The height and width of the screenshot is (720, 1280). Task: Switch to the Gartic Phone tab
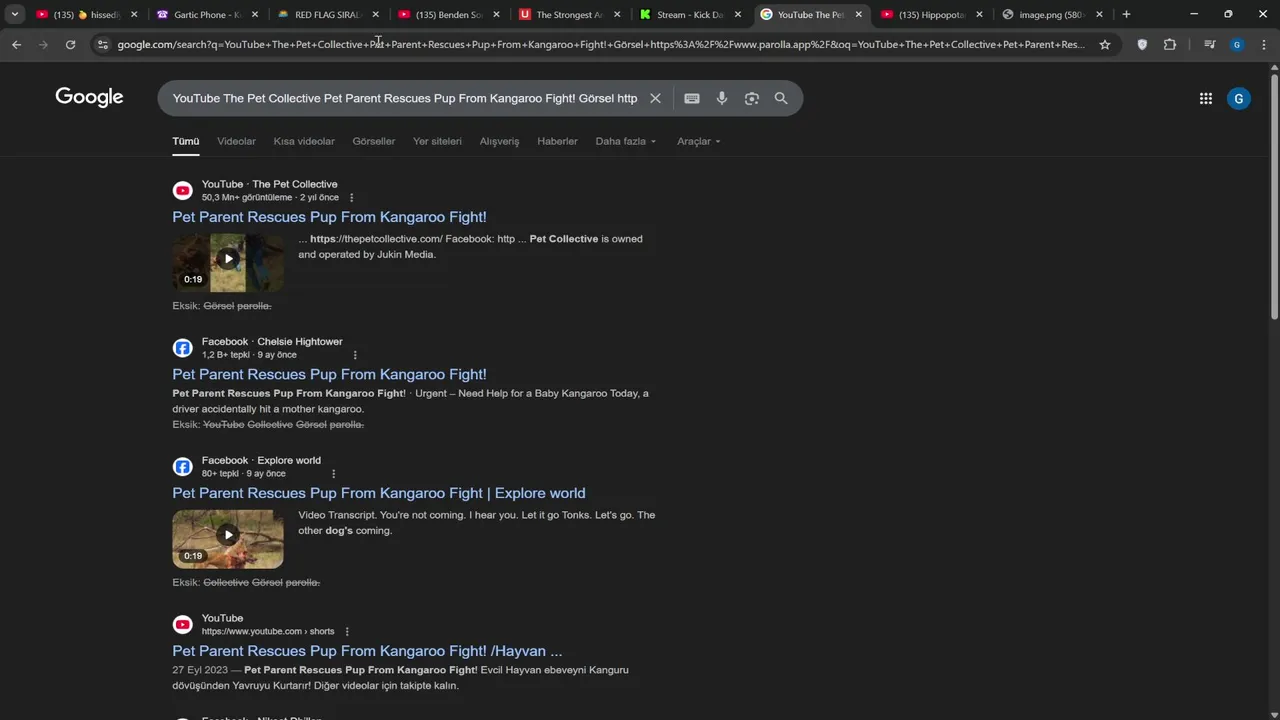(x=207, y=14)
